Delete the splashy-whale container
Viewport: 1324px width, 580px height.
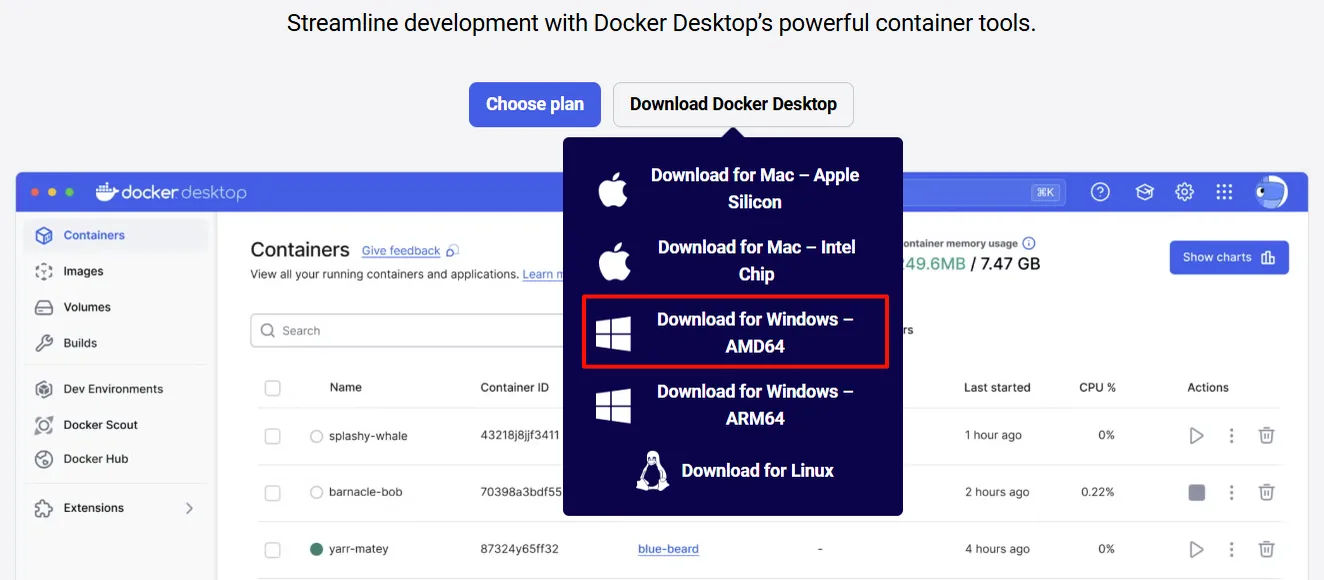click(1266, 436)
